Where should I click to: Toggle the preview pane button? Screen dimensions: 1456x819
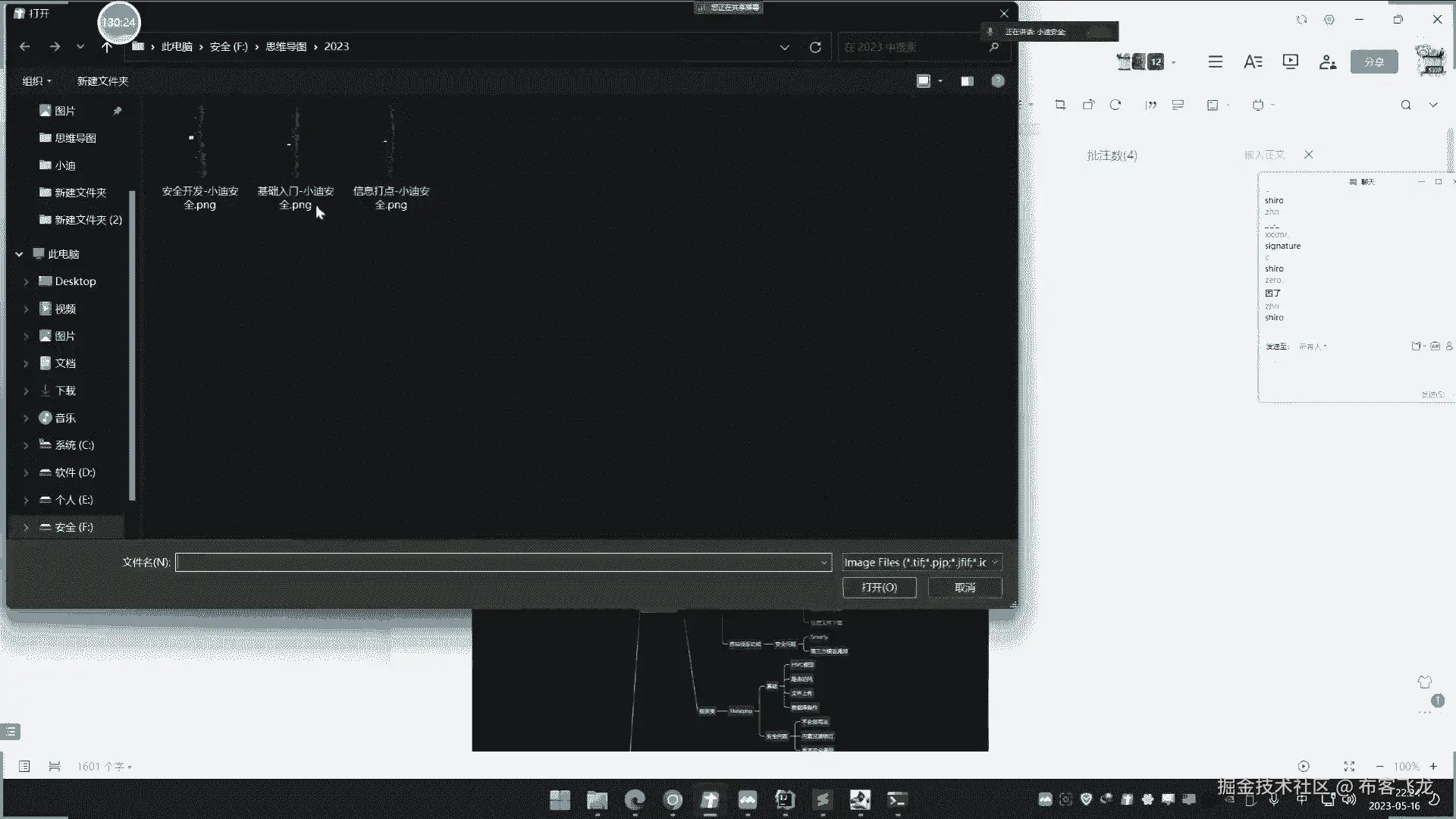pos(967,81)
